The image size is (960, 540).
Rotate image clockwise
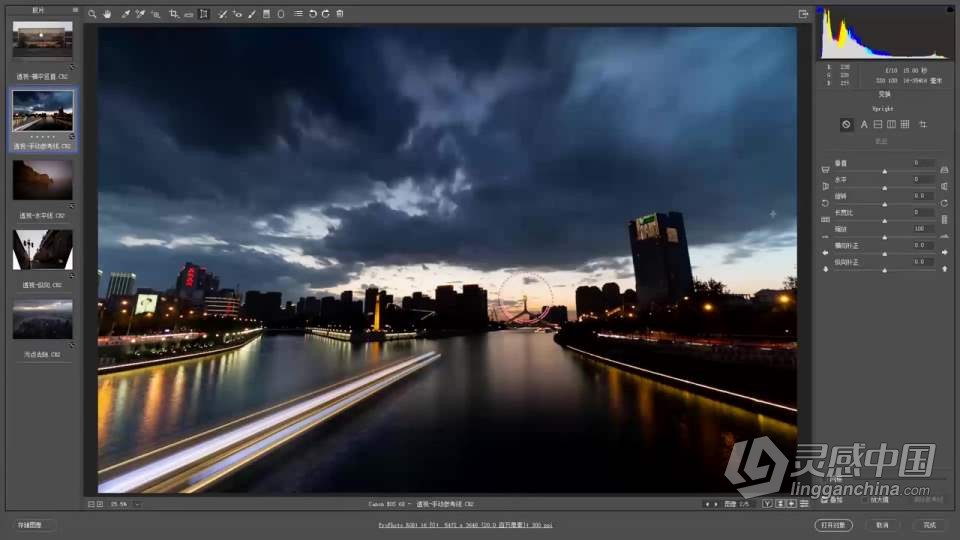pos(326,13)
